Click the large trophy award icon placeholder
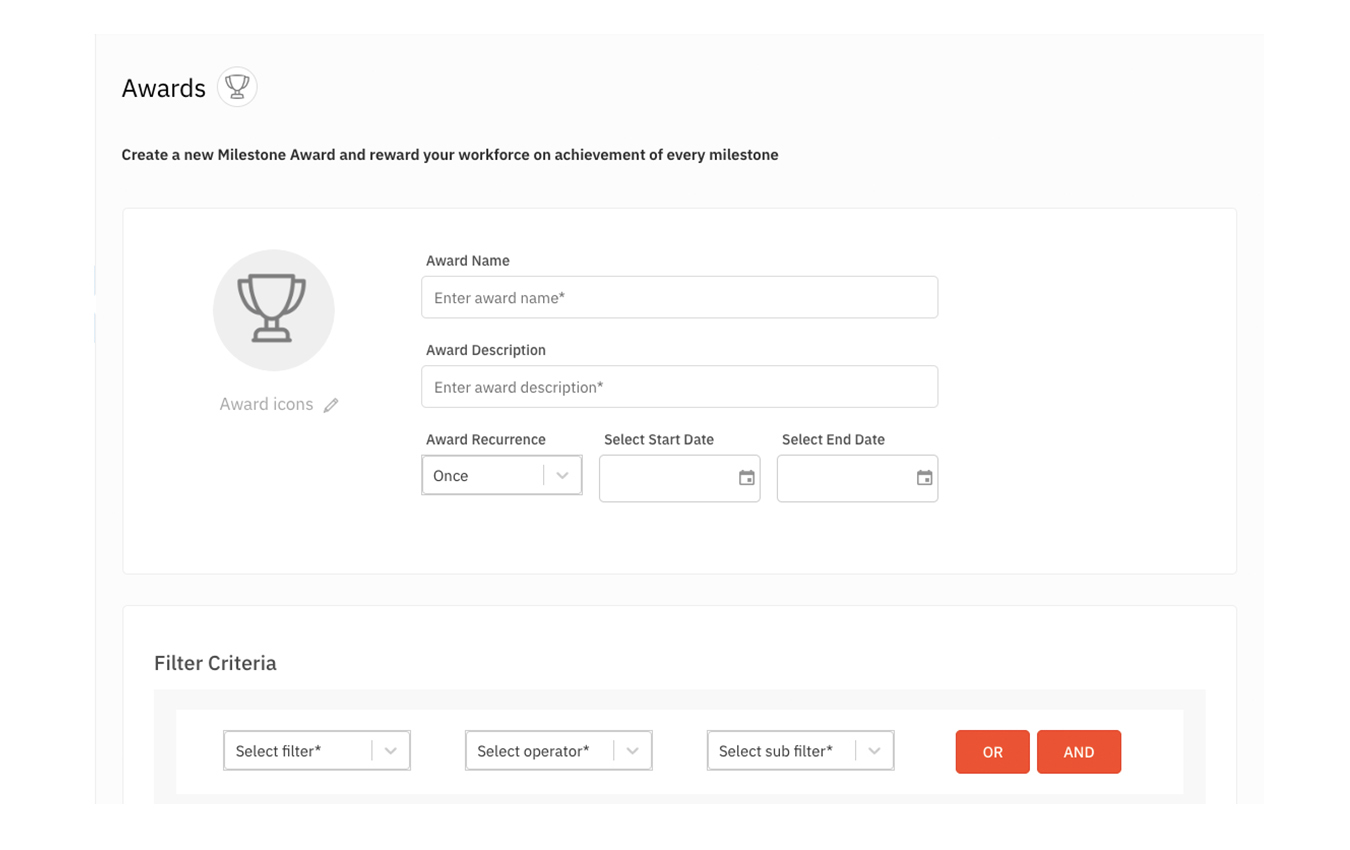1350x850 pixels. coord(274,310)
